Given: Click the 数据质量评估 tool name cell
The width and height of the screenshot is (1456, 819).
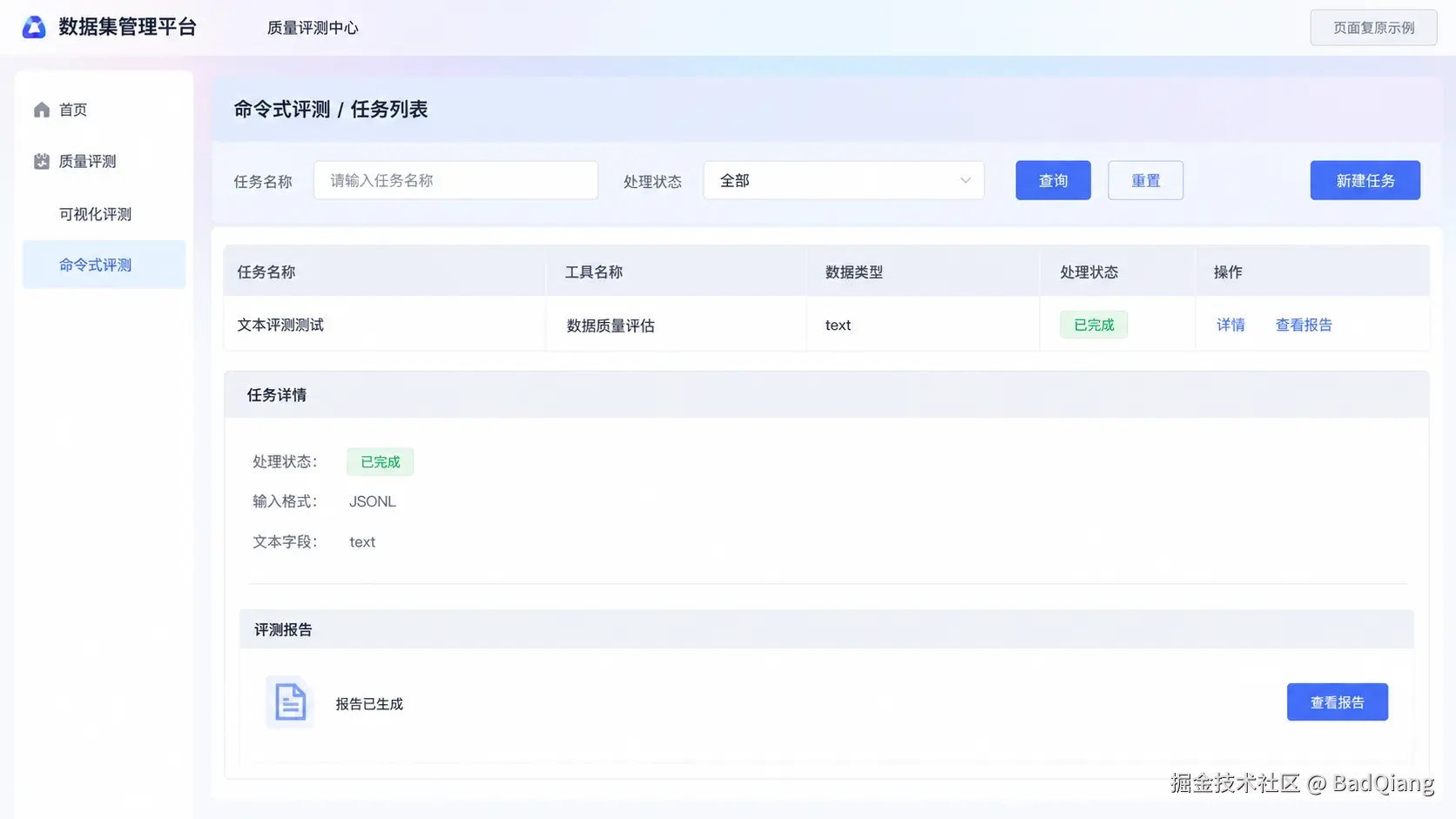Looking at the screenshot, I should click(676, 325).
